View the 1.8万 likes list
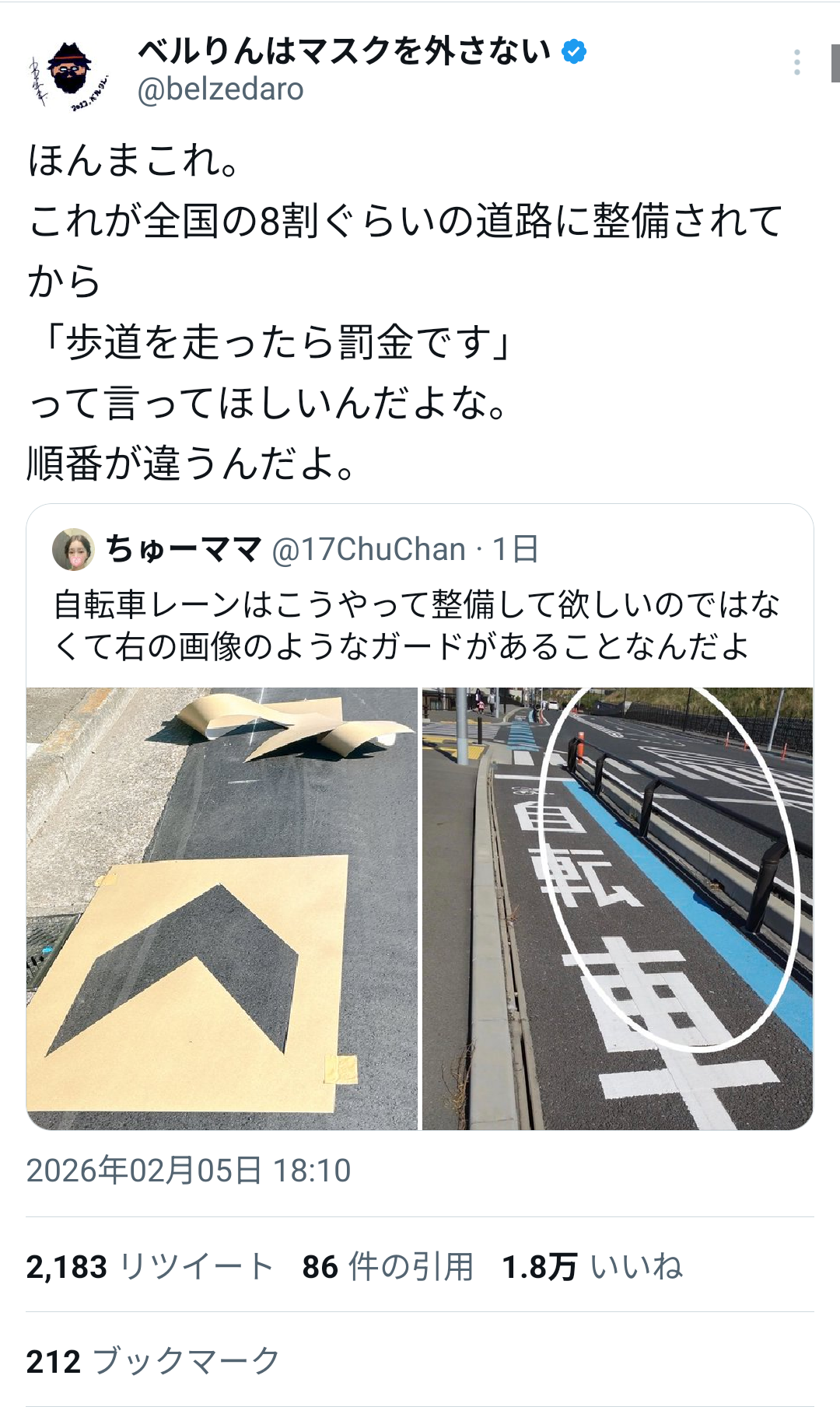 click(593, 1267)
